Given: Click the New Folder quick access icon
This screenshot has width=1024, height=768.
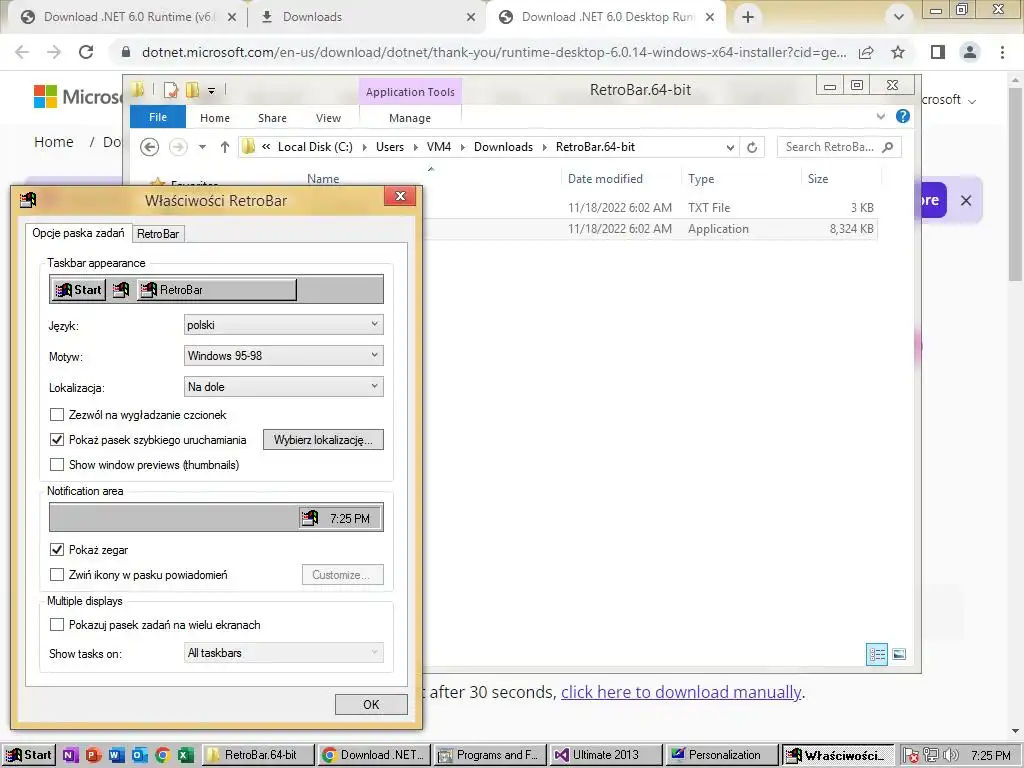Looking at the screenshot, I should pyautogui.click(x=193, y=90).
